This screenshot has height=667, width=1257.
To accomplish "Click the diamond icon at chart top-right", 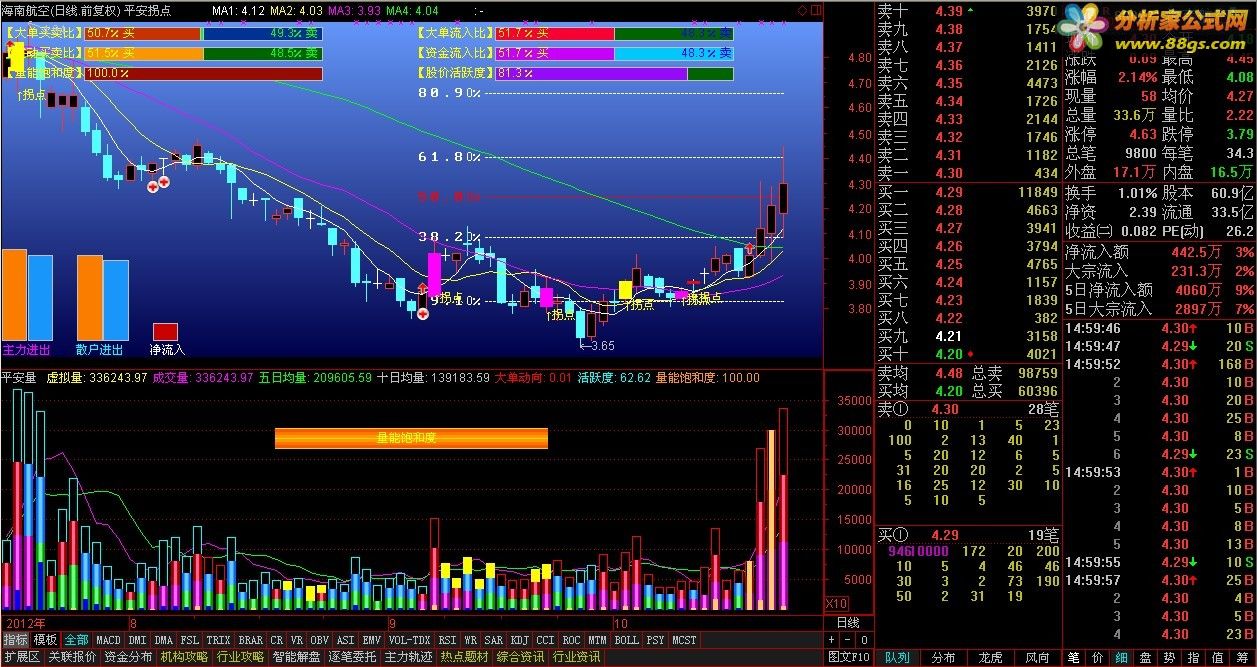I will (802, 10).
